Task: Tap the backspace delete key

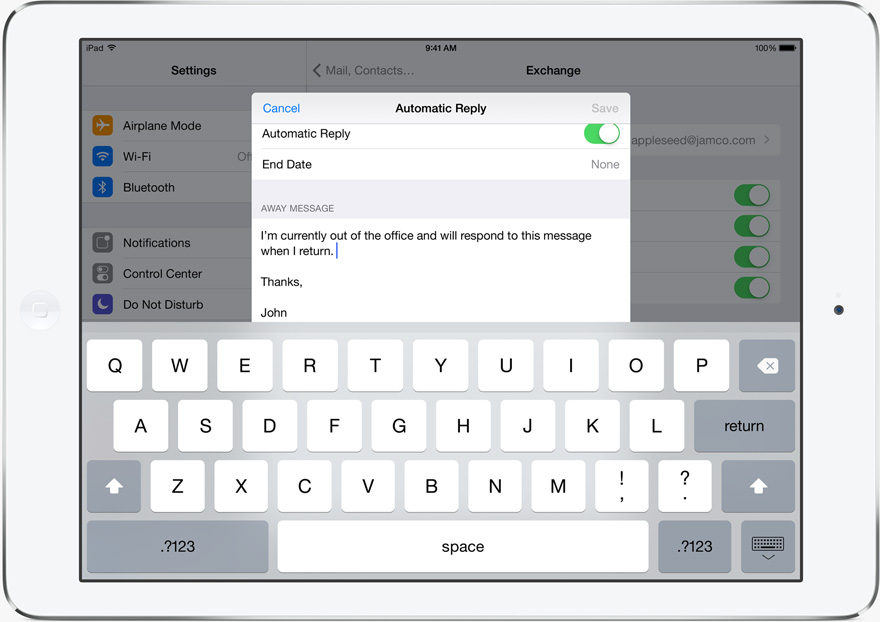Action: [767, 365]
